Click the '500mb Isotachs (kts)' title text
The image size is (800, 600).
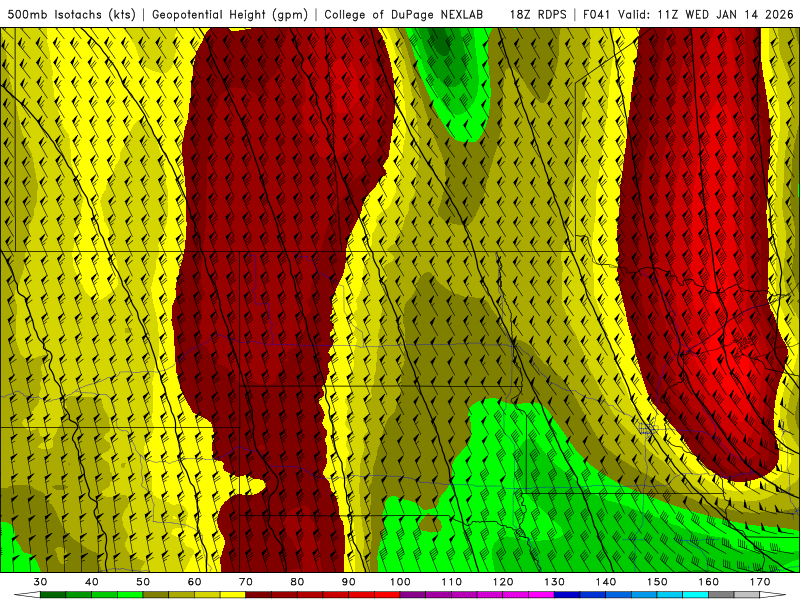pyautogui.click(x=71, y=14)
